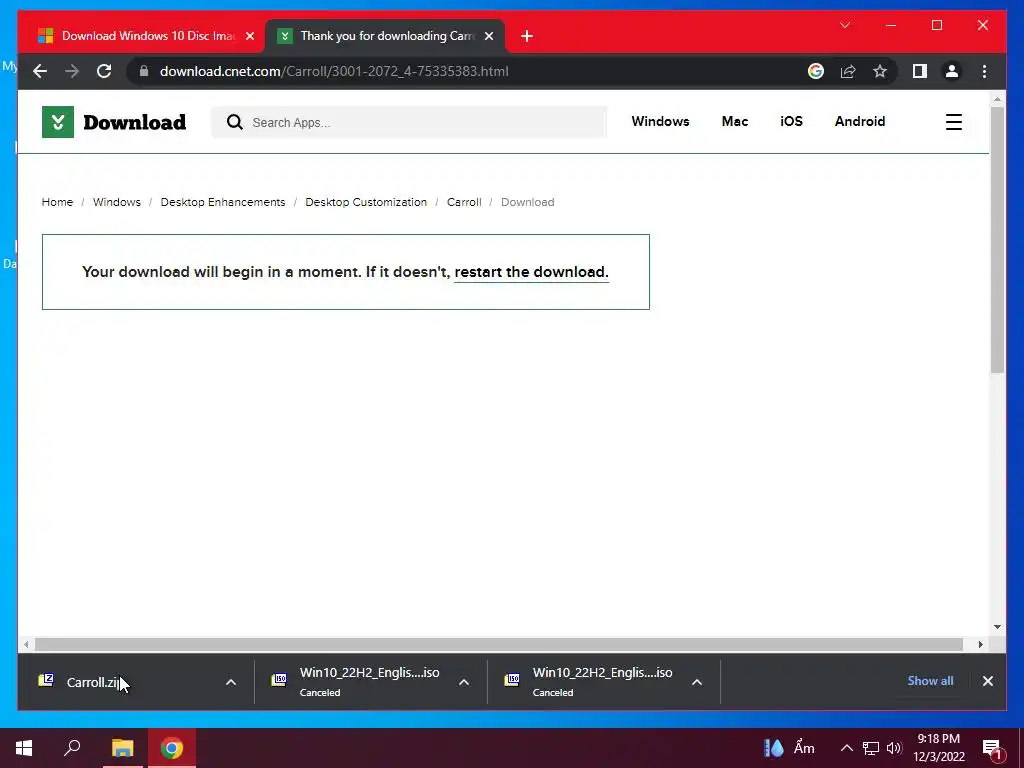Image resolution: width=1024 pixels, height=768 pixels.
Task: Open the Windows Start menu
Action: (x=24, y=748)
